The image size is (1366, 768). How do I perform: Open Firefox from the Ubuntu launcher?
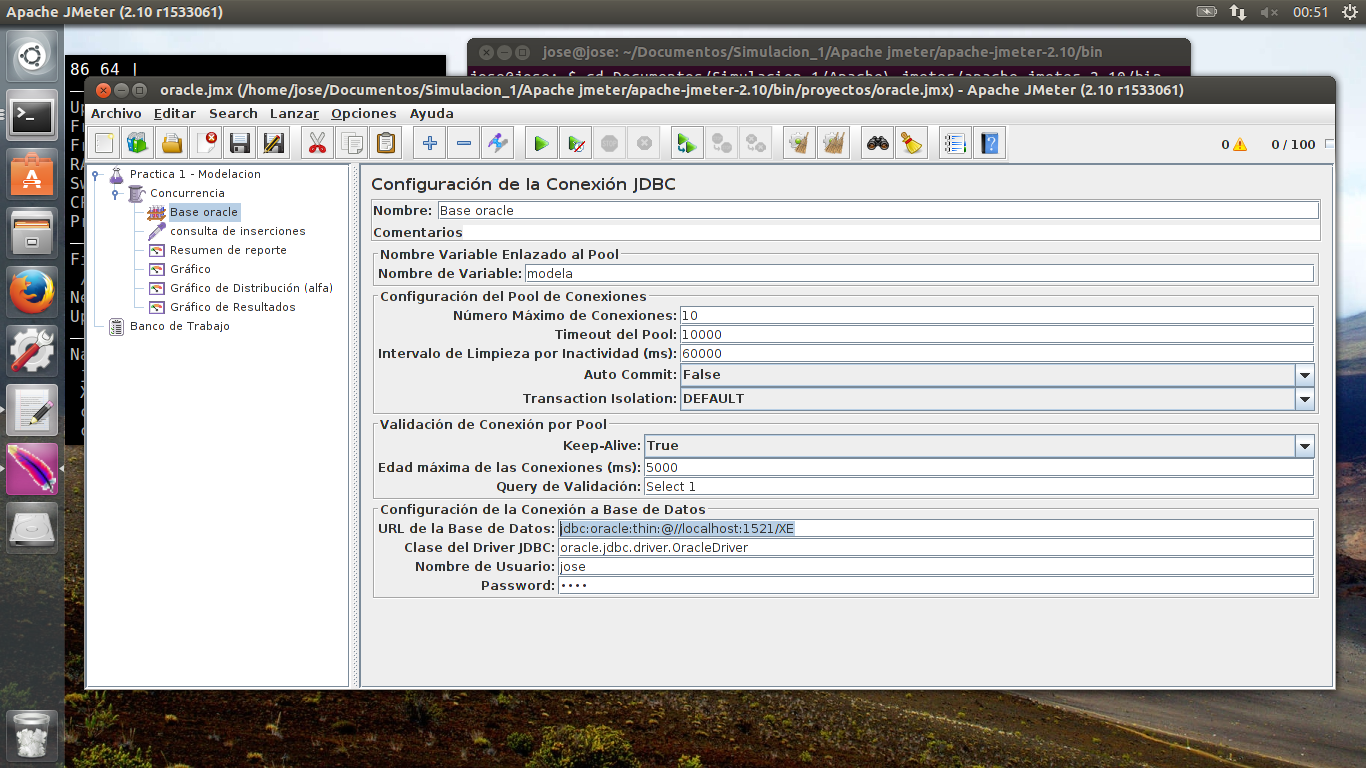point(32,292)
